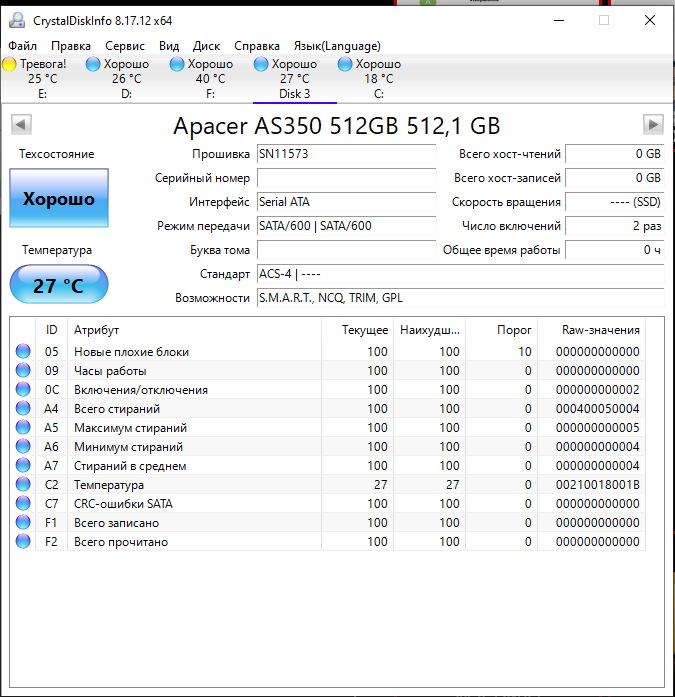This screenshot has width=675, height=697.
Task: Click status icon of attribute A6
Action: (23, 446)
